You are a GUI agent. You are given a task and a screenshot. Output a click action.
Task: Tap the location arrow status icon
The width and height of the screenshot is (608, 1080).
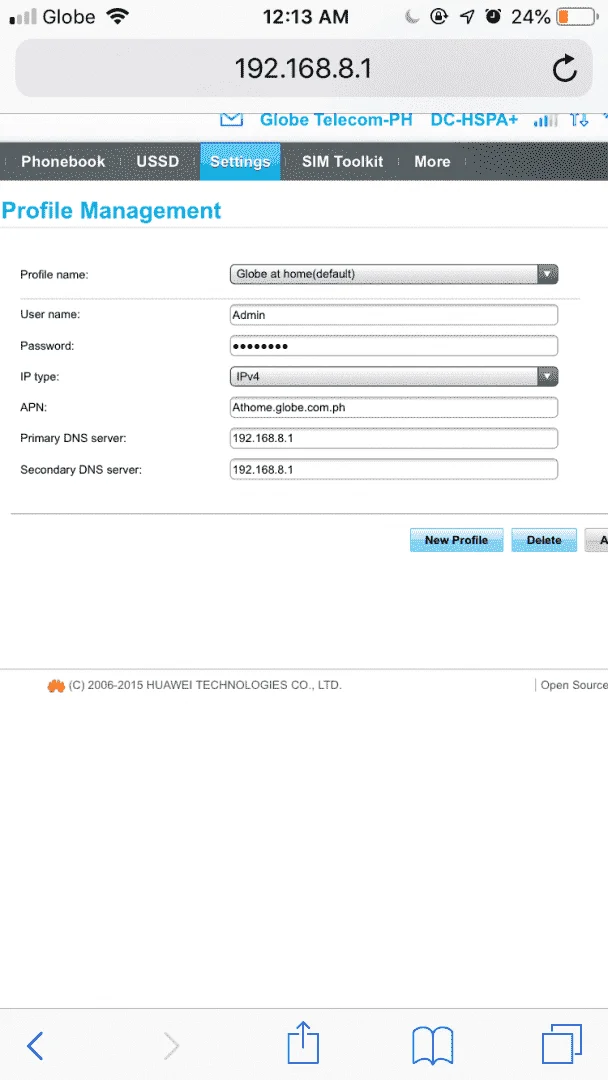coord(466,17)
